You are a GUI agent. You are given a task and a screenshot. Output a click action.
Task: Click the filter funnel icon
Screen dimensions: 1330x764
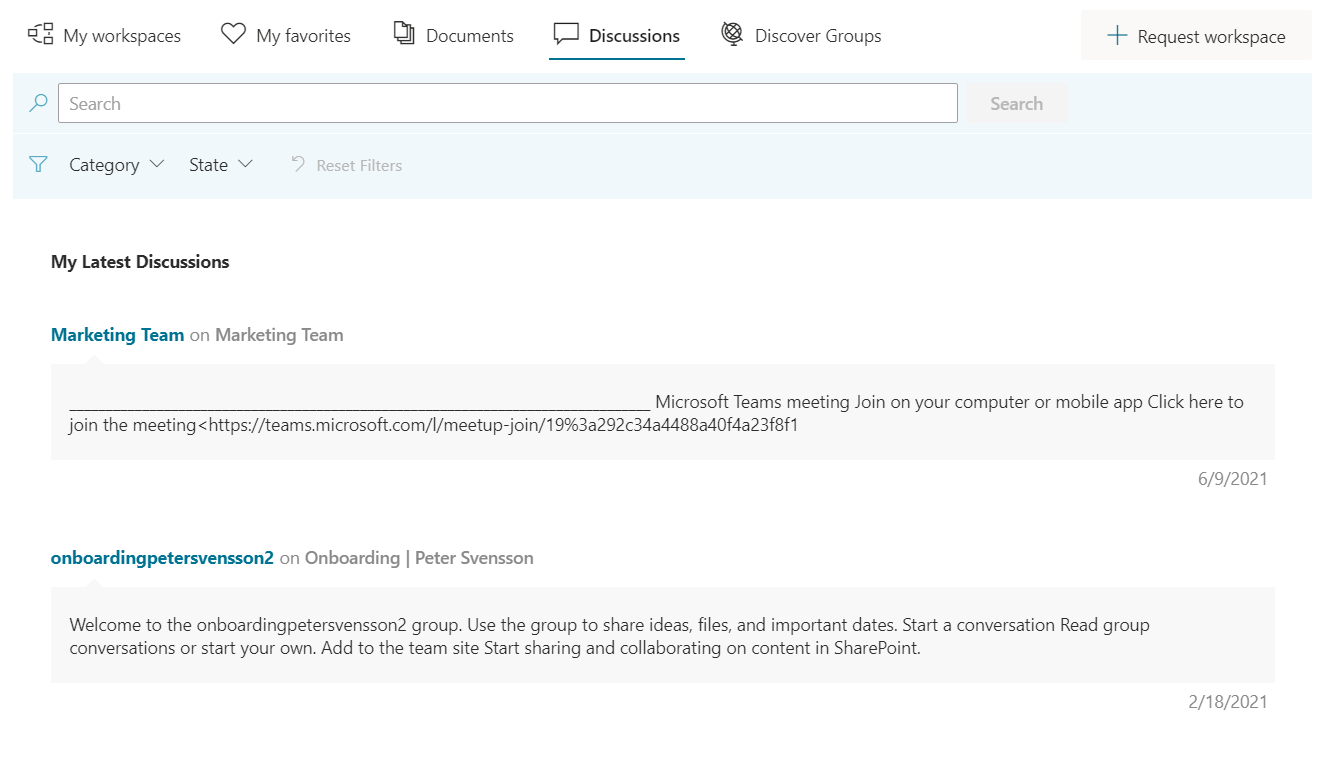coord(38,164)
